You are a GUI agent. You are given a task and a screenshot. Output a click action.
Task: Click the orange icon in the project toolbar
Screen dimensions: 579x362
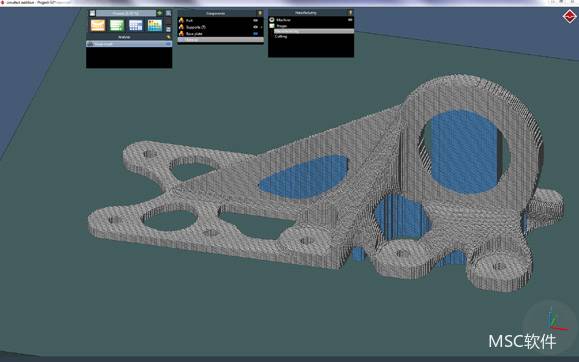(98, 25)
